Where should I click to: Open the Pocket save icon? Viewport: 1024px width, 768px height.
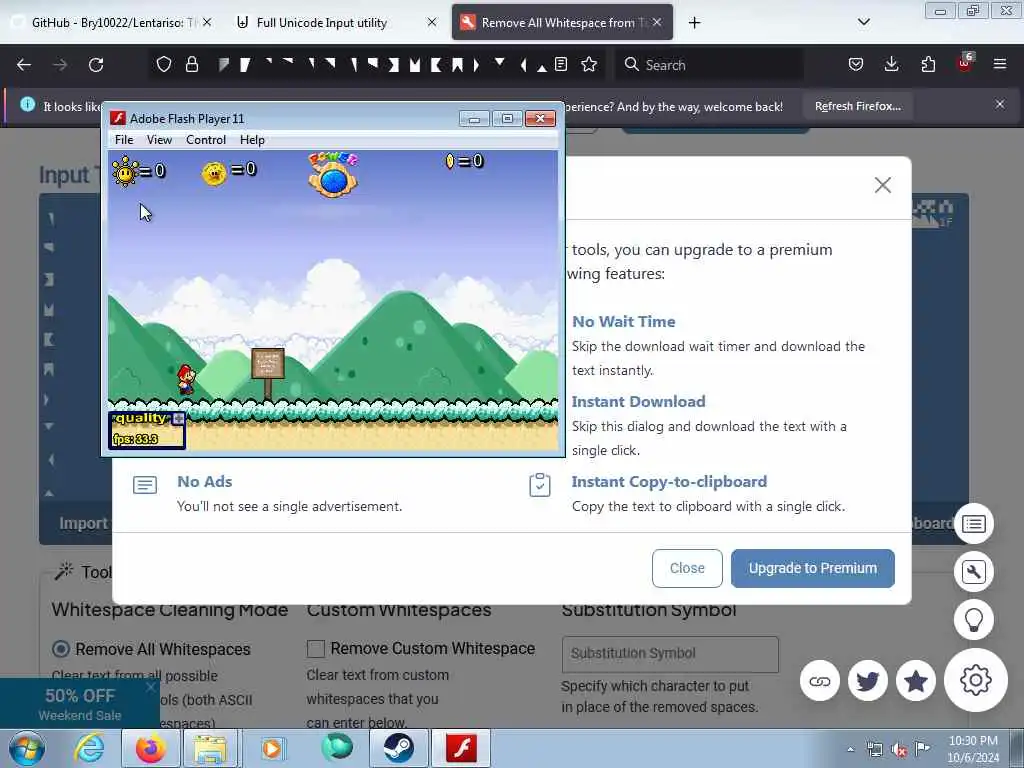(856, 64)
